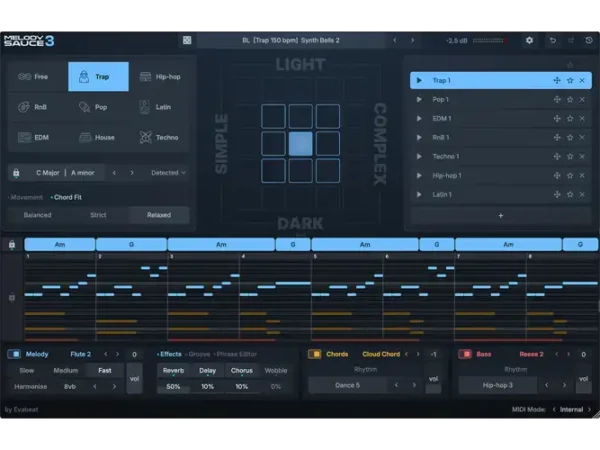Open the Phrase Editor tab
Screen dimensions: 600x450
coord(235,354)
